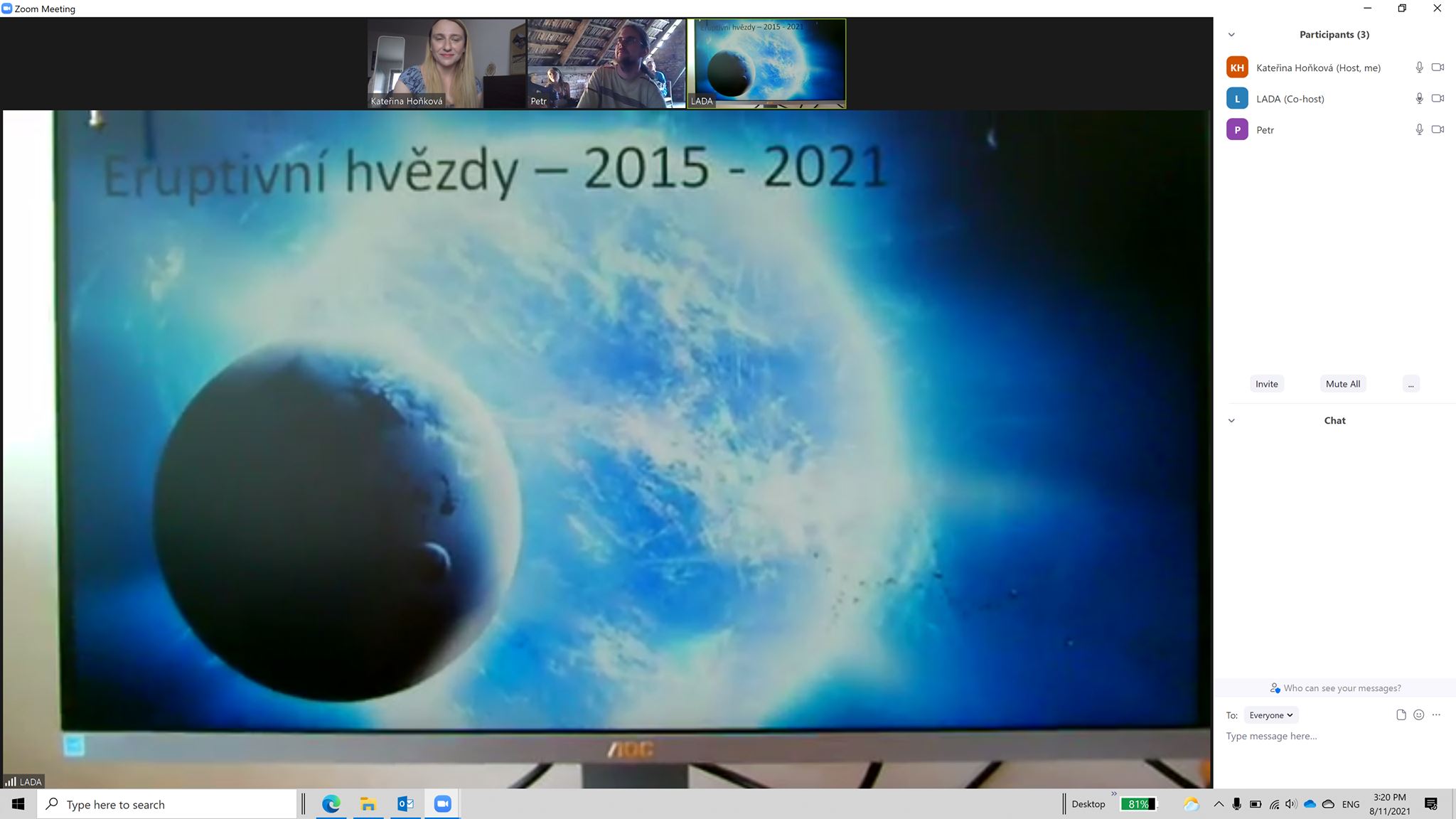Open Zoom from the taskbar
The width and height of the screenshot is (1456, 819).
(442, 804)
